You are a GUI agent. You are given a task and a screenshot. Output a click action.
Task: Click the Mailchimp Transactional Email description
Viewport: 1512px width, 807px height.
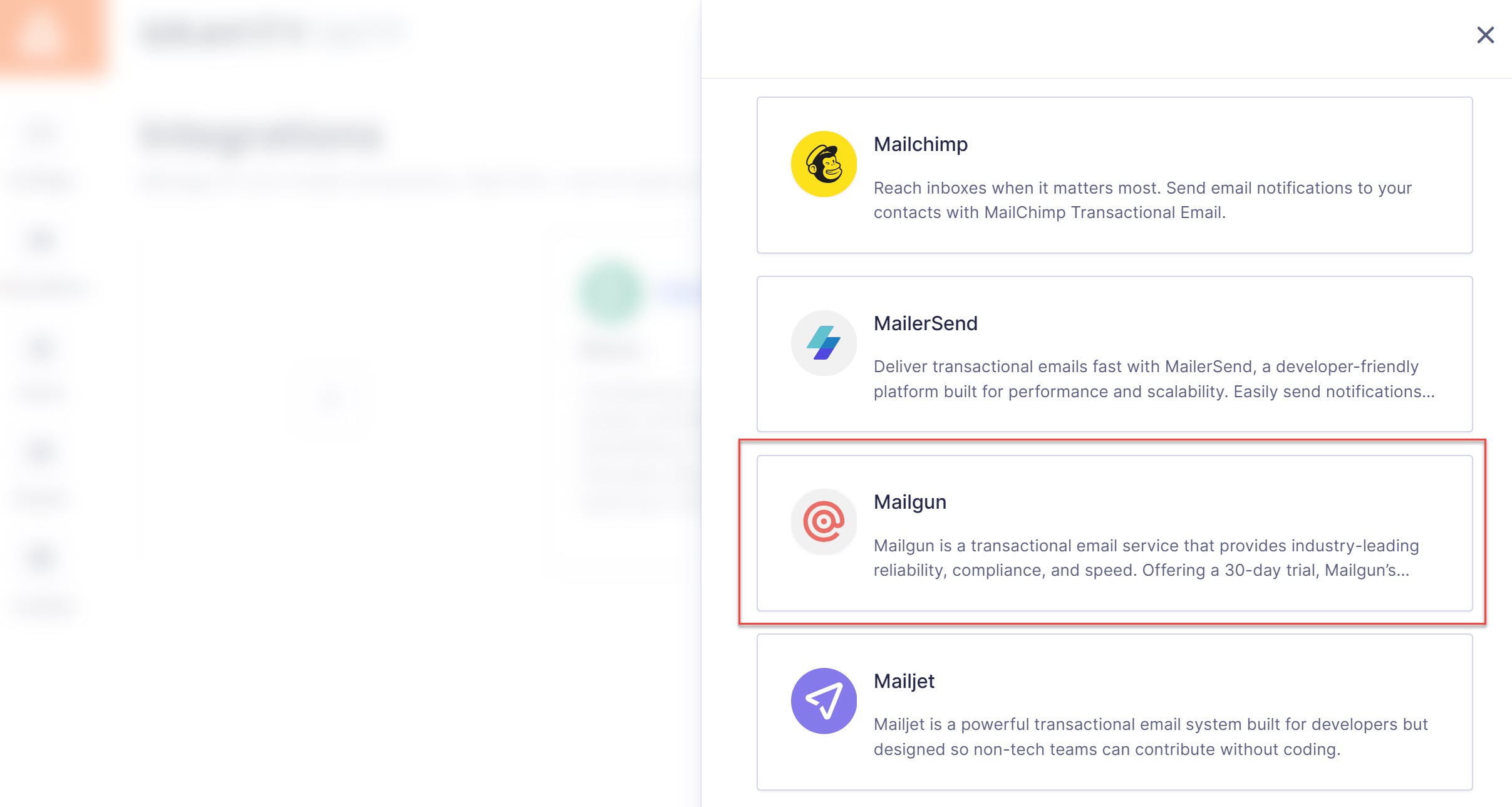pos(1142,200)
